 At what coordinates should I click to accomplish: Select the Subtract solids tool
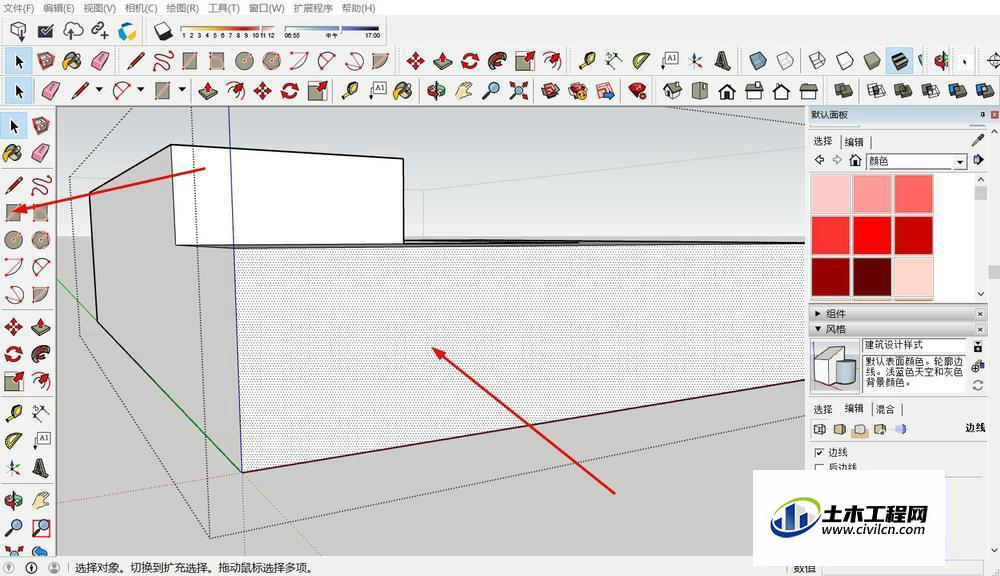930,91
